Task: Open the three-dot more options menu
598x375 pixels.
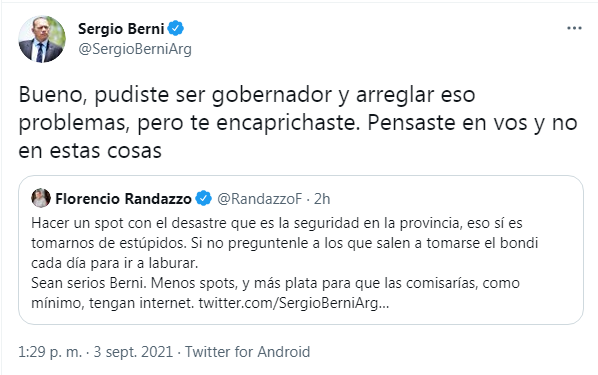Action: click(x=574, y=28)
